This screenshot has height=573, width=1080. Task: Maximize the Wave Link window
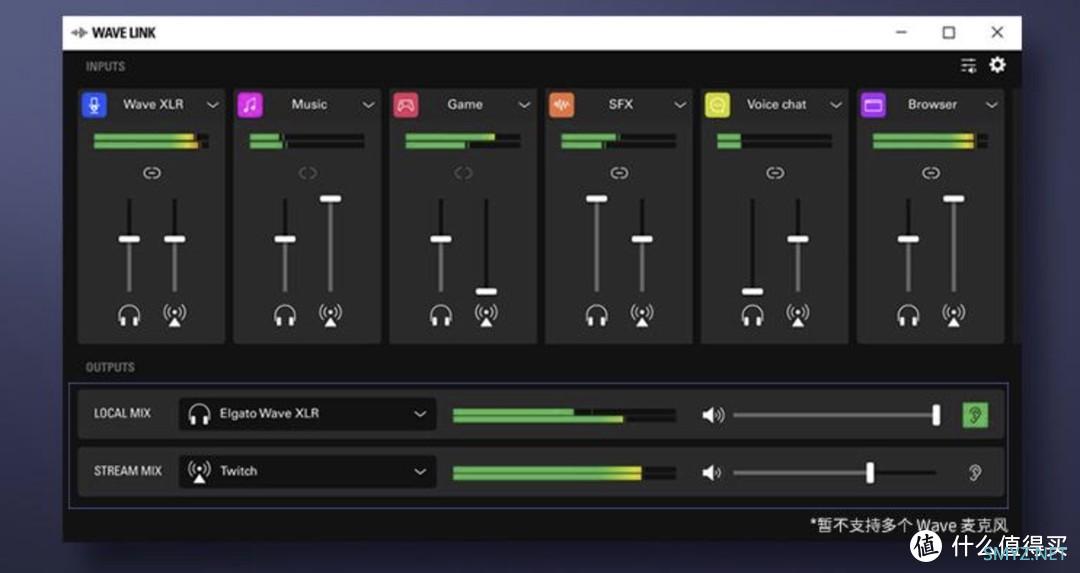pyautogui.click(x=948, y=32)
